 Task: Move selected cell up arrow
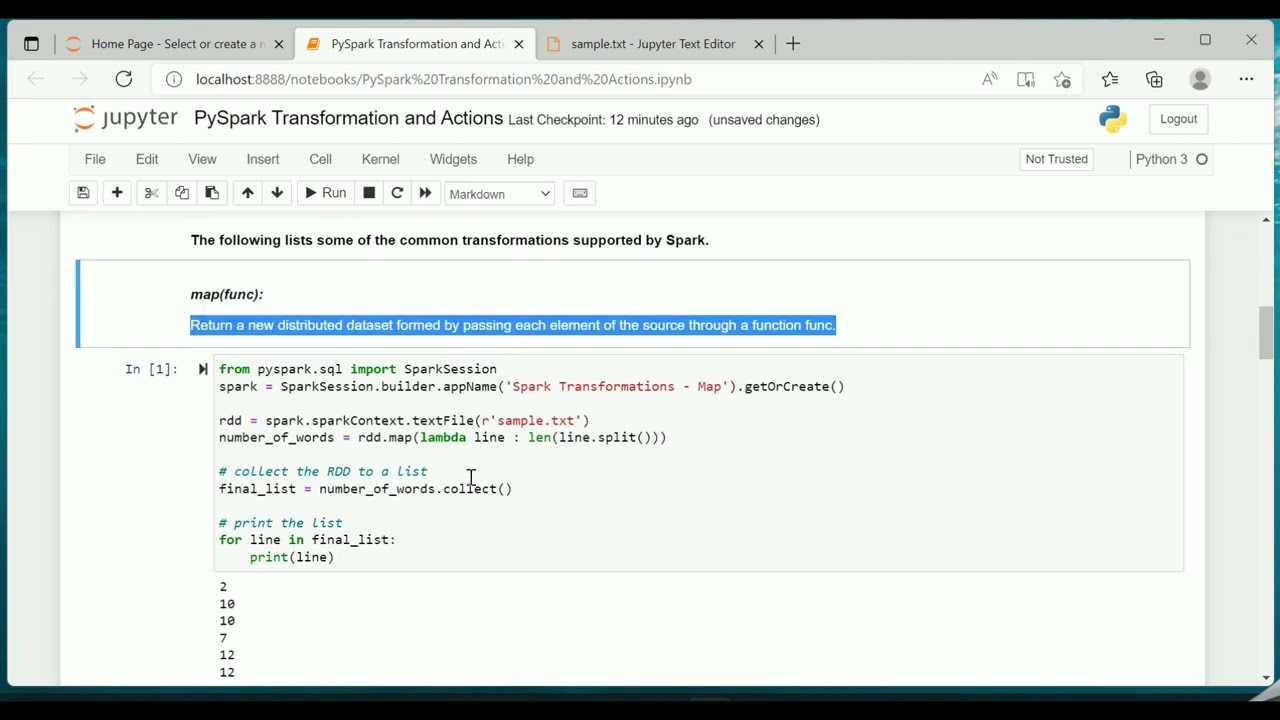click(247, 193)
